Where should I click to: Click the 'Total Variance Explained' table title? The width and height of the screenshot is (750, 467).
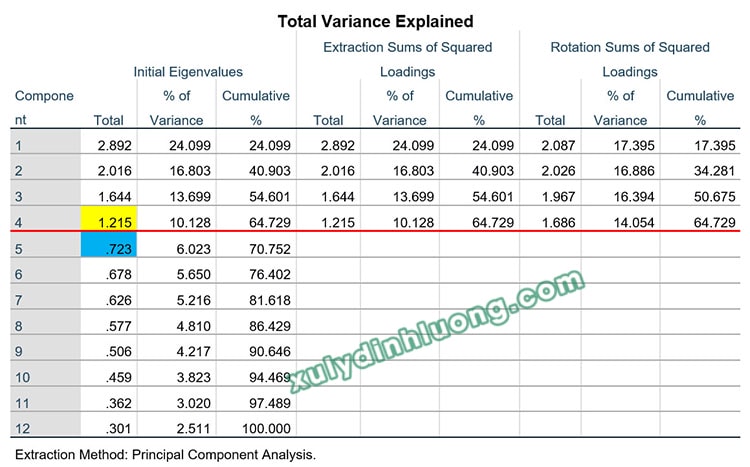click(x=375, y=22)
